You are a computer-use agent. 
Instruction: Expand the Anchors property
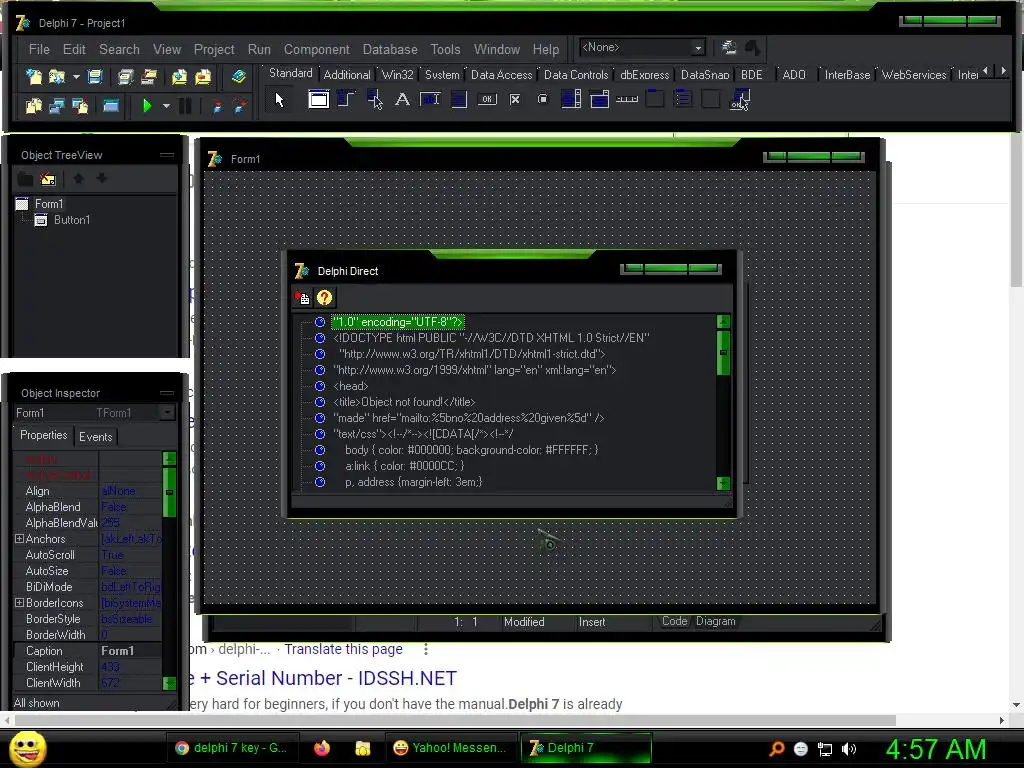click(20, 539)
